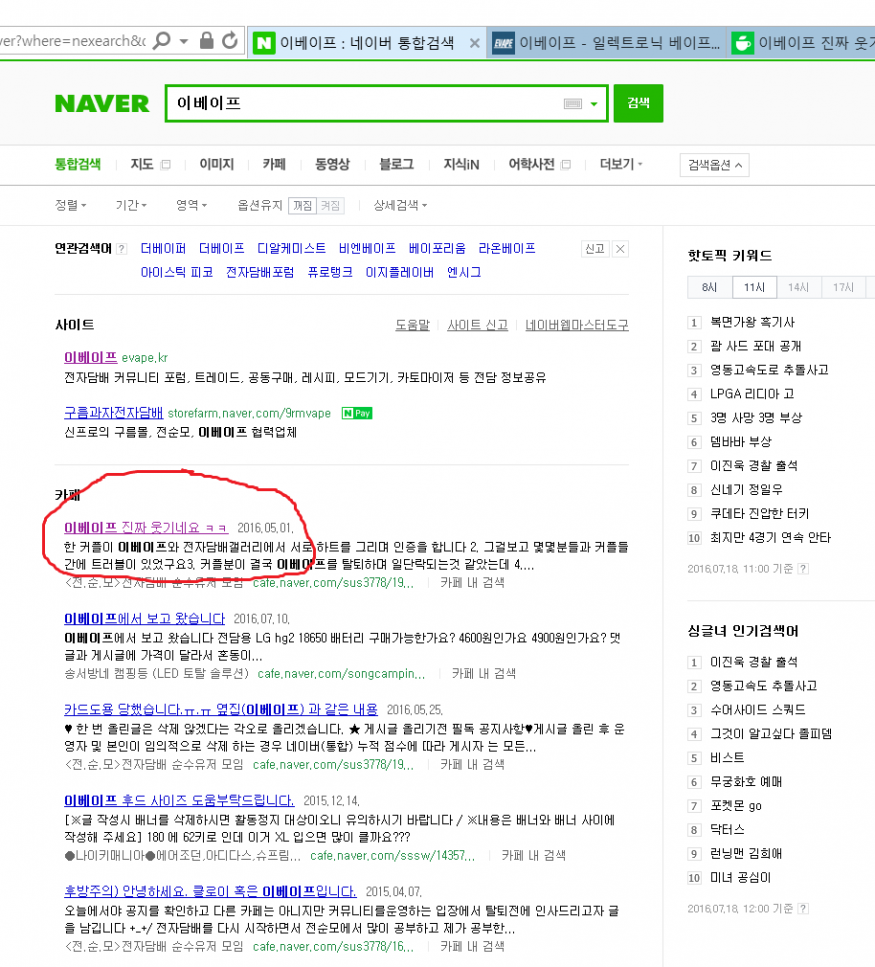This screenshot has height=967, width=875.
Task: Click the address bar padlock icon
Action: [206, 41]
